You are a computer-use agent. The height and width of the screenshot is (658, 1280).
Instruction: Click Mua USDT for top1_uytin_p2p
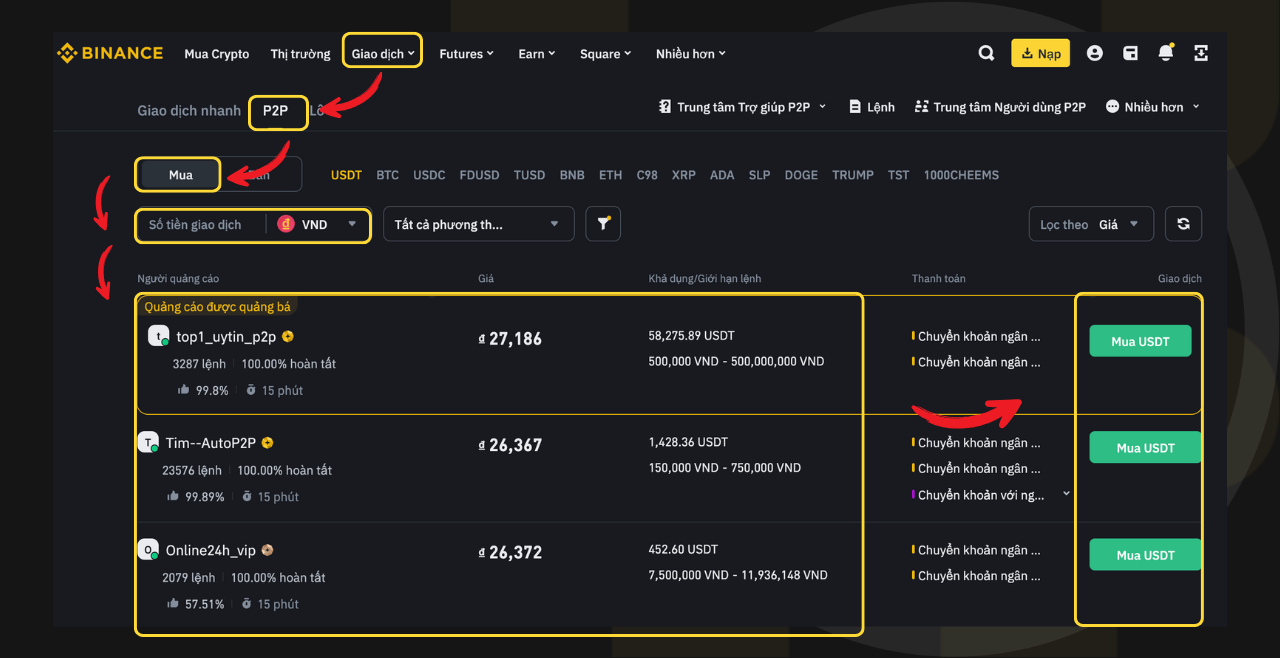pos(1140,340)
